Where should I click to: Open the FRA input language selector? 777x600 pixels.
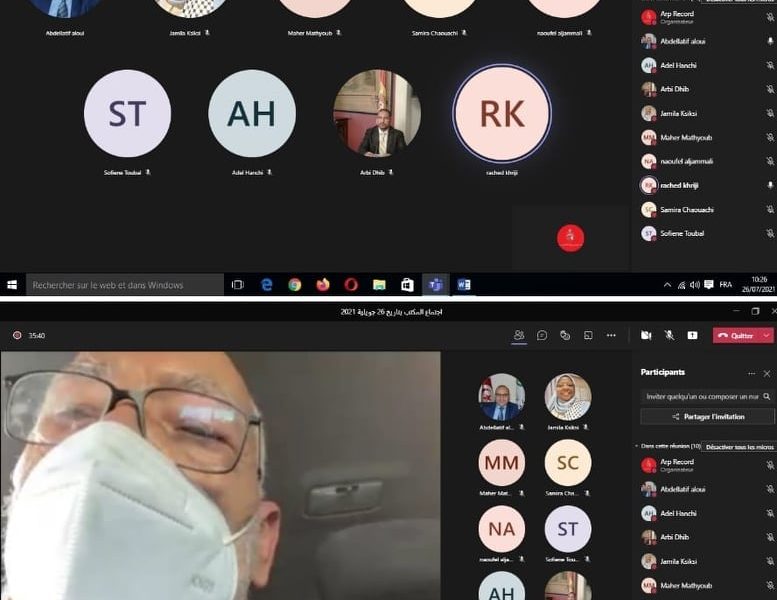(726, 285)
